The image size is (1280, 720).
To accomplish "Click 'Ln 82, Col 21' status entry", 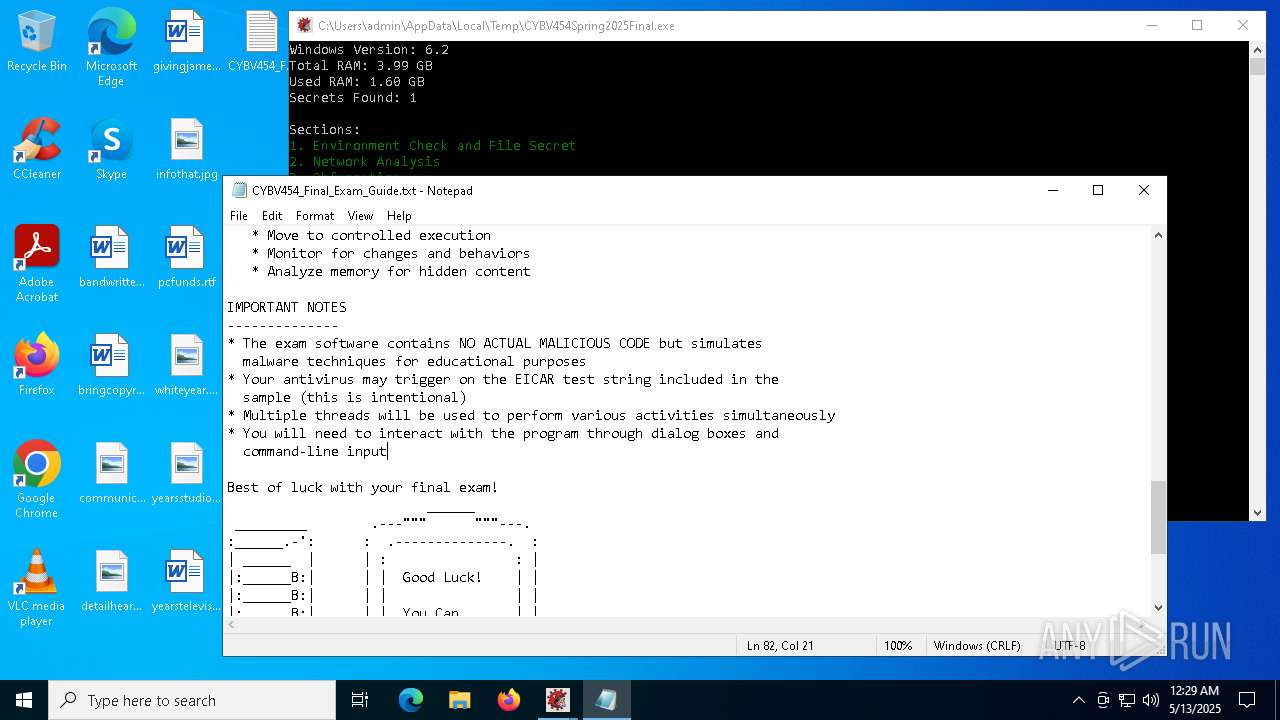I will (780, 645).
